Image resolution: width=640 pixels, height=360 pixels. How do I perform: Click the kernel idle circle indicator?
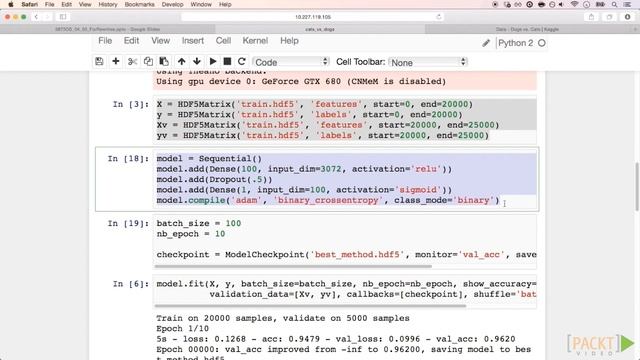[x=542, y=43]
